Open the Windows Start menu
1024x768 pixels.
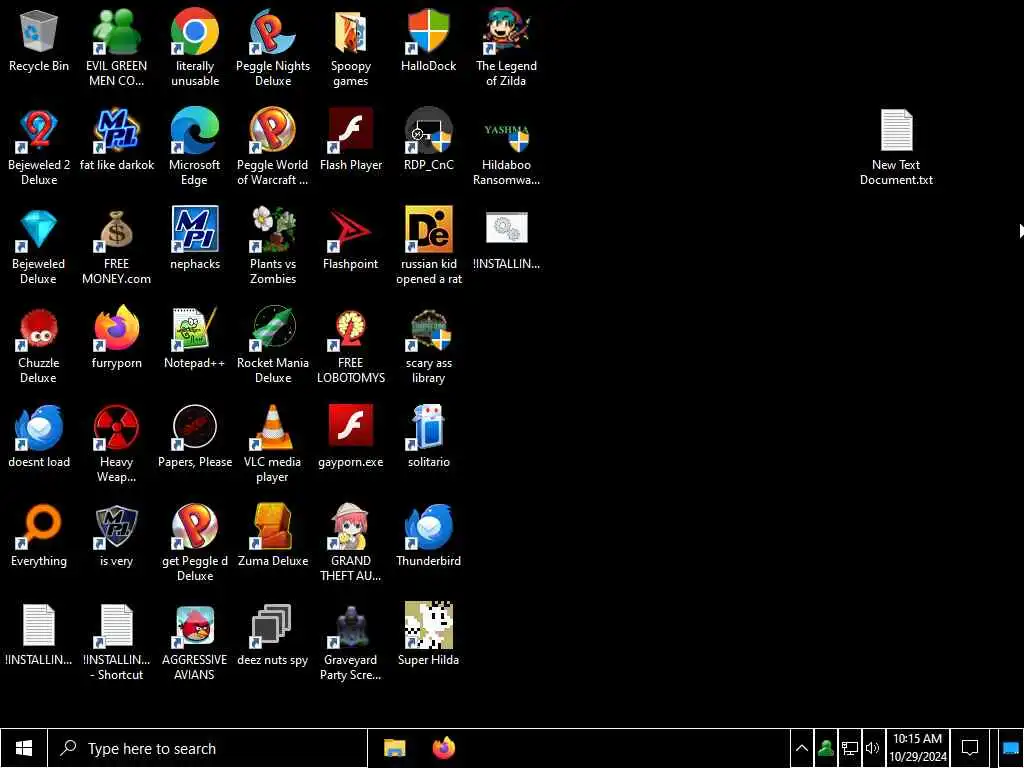point(24,748)
